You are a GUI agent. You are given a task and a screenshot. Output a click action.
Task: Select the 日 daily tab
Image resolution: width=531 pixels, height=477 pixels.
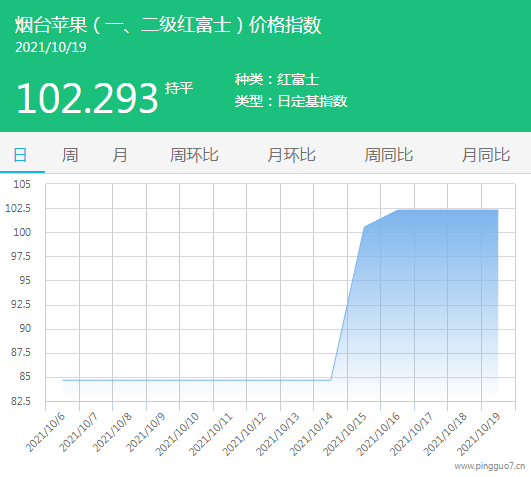[20, 155]
